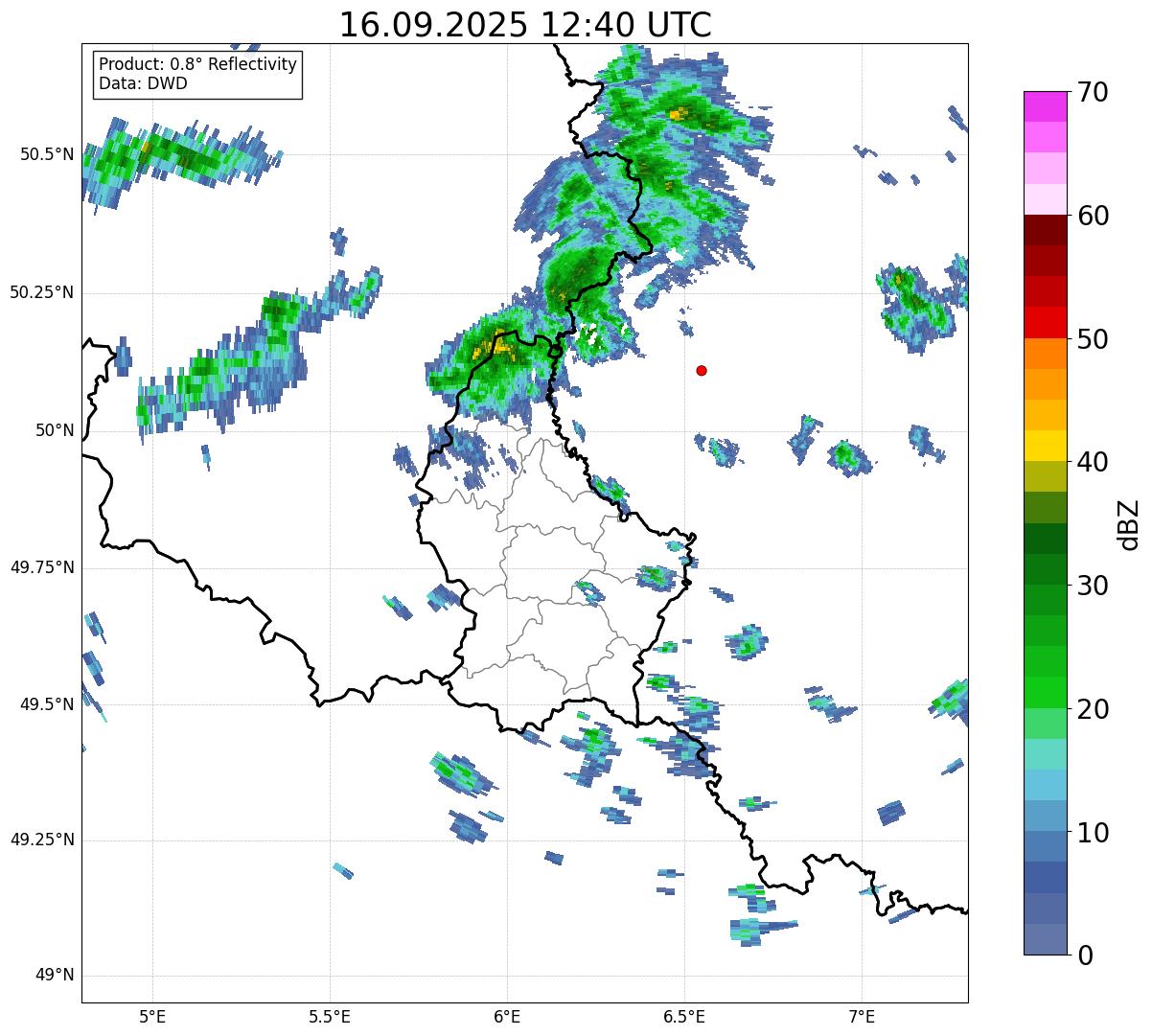Click the 6°E longitude label
The image size is (1152, 1036).
pyautogui.click(x=507, y=1017)
